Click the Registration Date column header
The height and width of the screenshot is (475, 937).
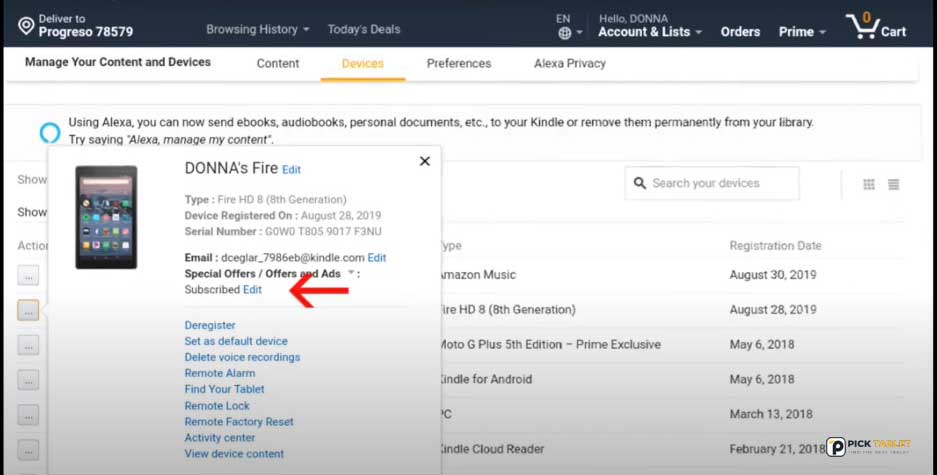(x=775, y=246)
